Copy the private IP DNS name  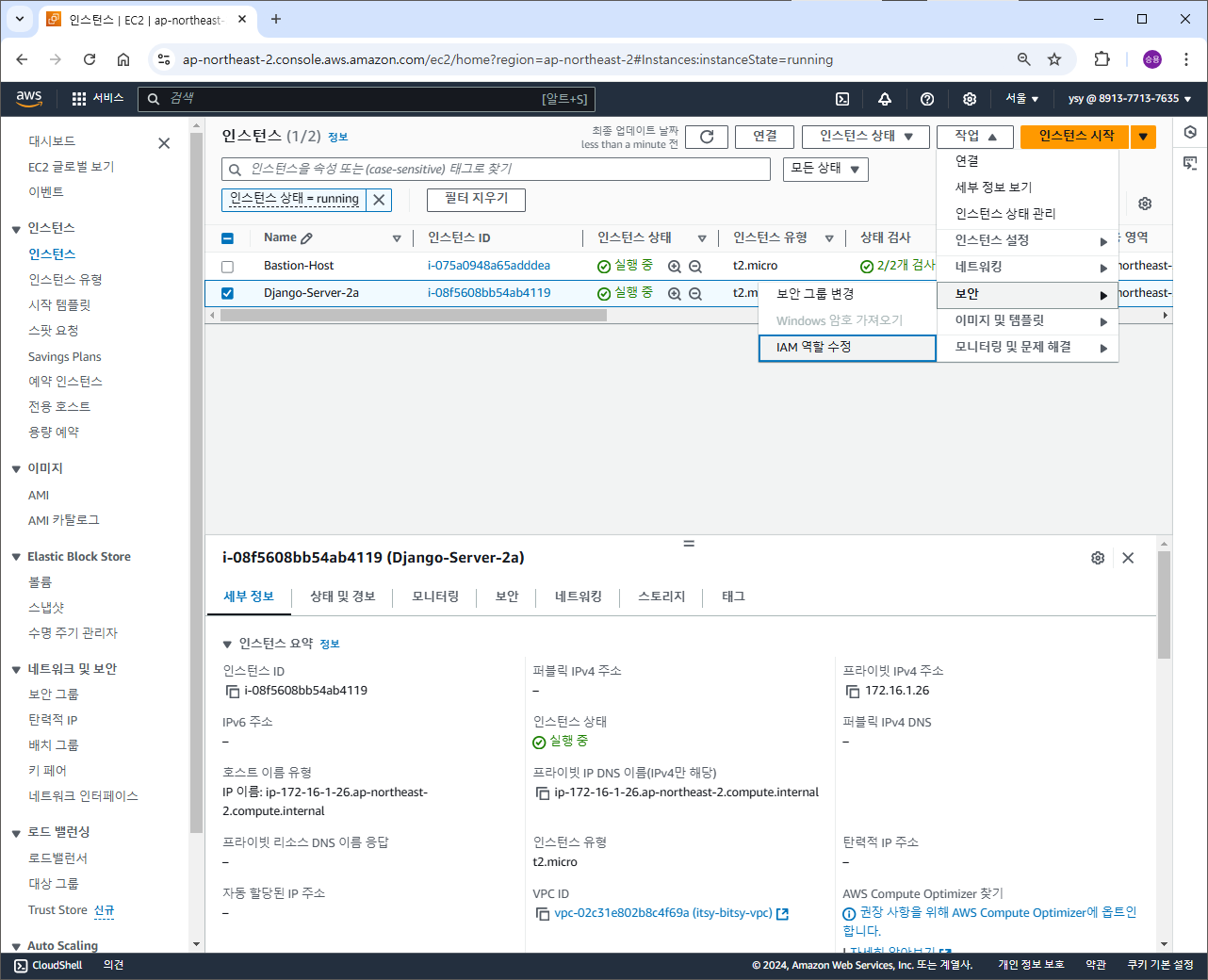click(543, 793)
